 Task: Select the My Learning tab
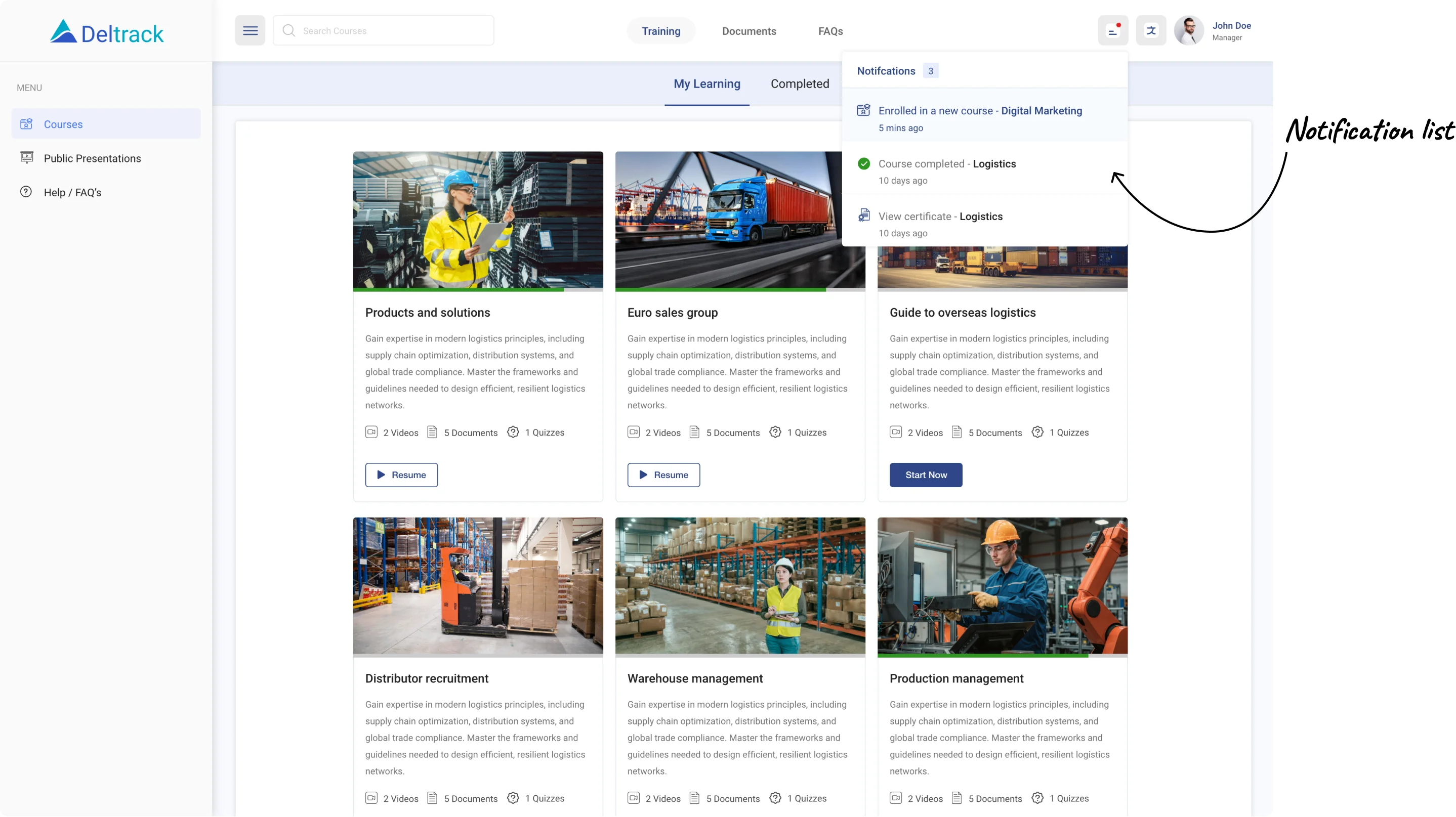click(706, 83)
